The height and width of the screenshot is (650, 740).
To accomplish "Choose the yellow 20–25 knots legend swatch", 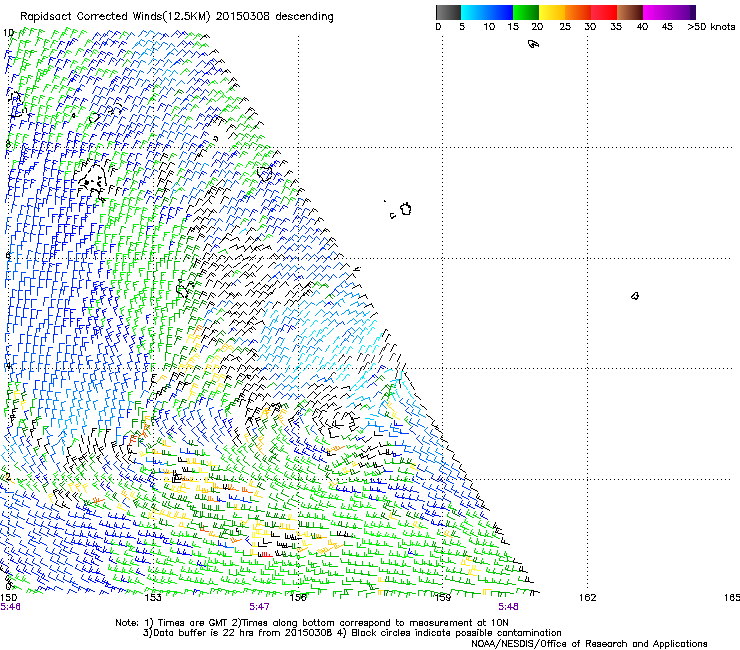I will pyautogui.click(x=552, y=12).
